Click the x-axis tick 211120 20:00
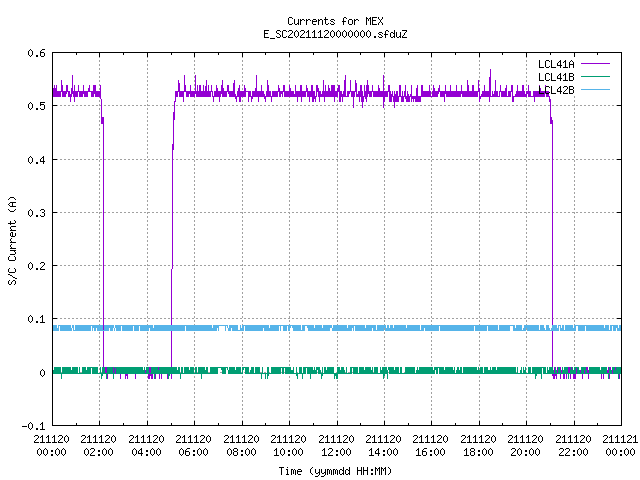 [x=526, y=445]
